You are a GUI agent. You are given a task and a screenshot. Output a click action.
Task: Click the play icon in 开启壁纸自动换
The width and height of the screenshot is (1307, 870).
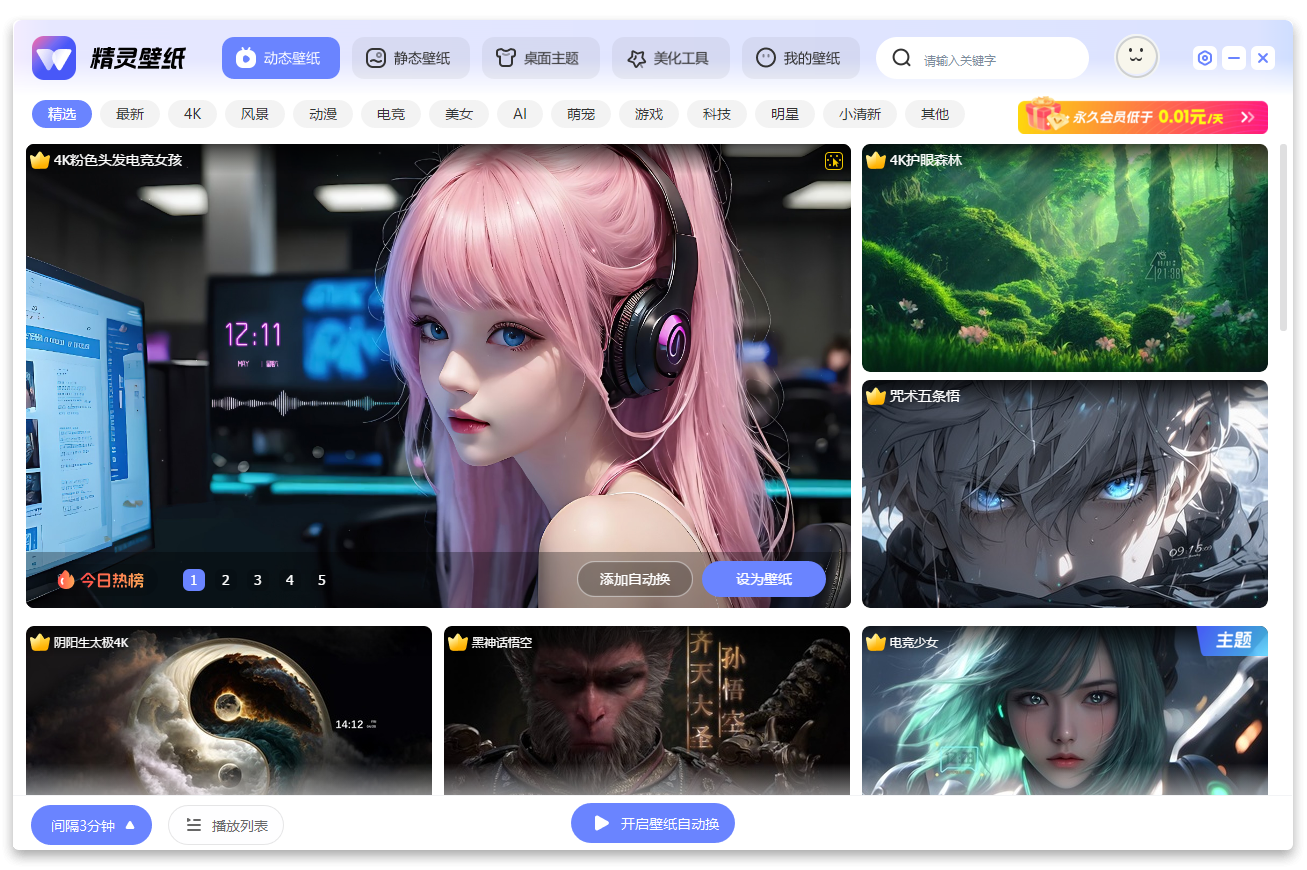pyautogui.click(x=601, y=823)
